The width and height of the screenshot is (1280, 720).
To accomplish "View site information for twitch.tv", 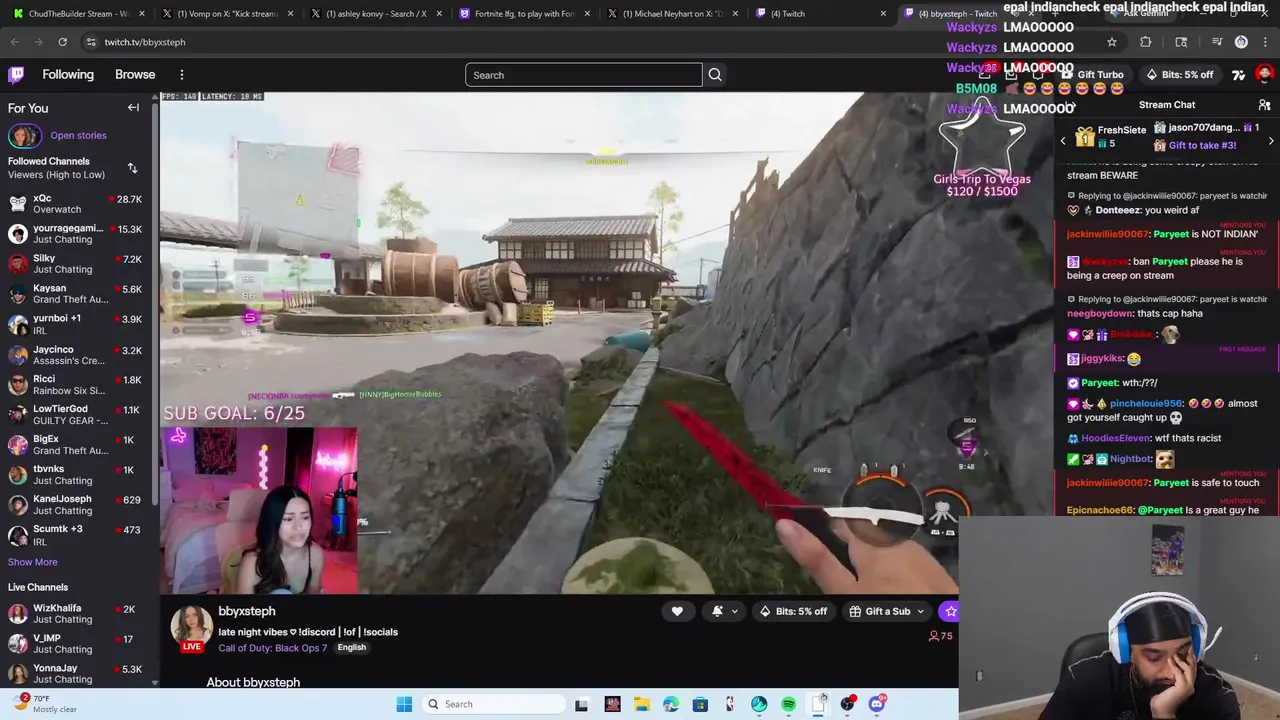I will (x=90, y=42).
